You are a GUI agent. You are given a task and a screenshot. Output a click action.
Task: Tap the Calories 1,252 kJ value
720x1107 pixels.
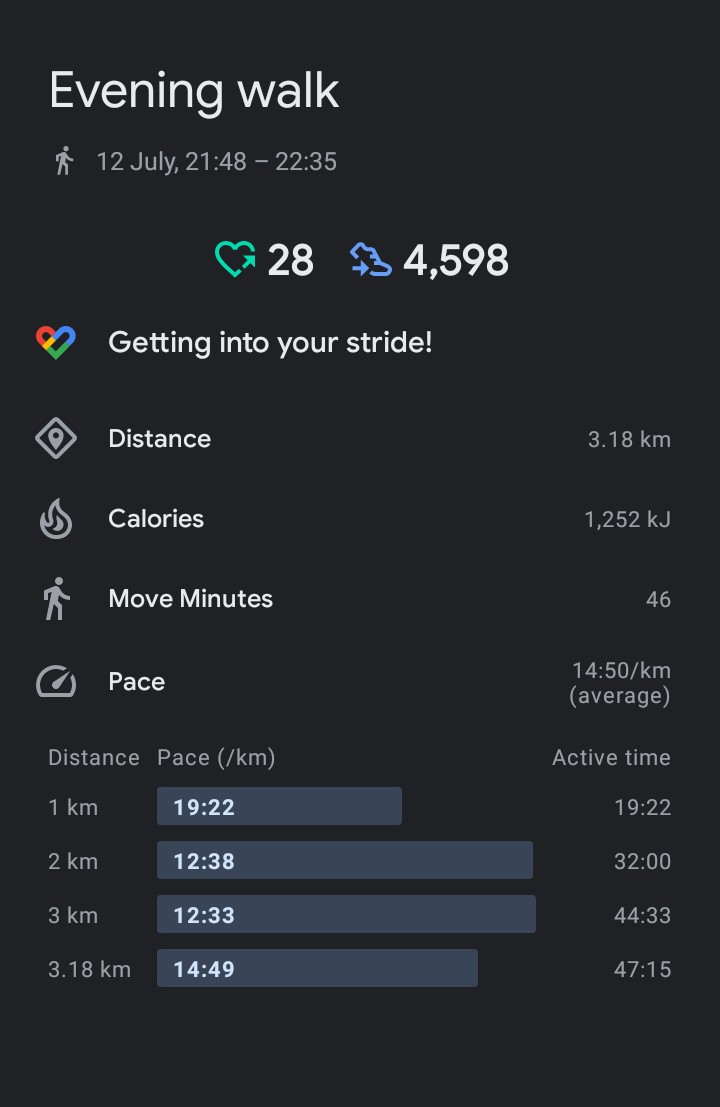627,519
